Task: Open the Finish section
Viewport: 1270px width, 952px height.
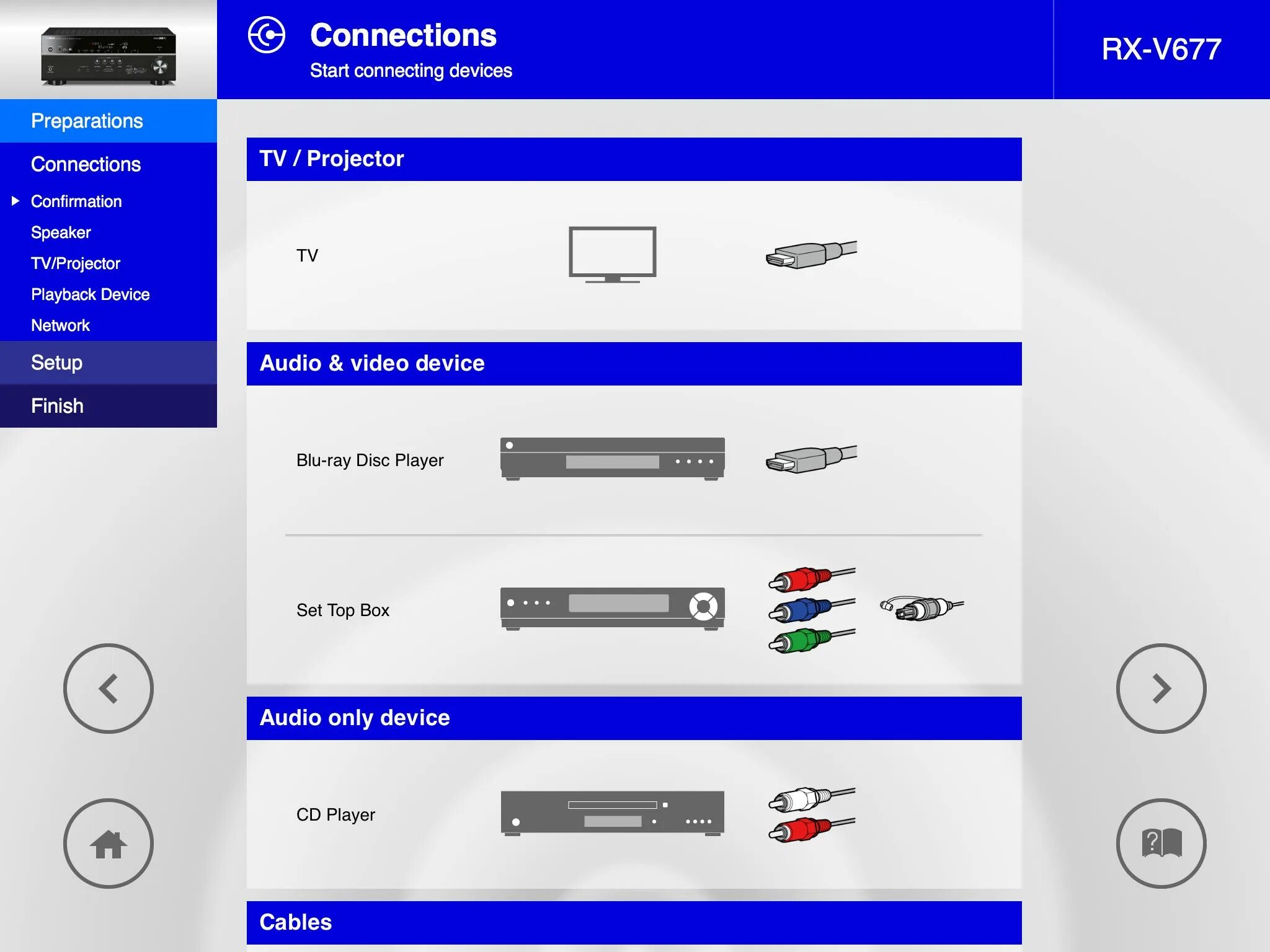Action: (x=108, y=405)
